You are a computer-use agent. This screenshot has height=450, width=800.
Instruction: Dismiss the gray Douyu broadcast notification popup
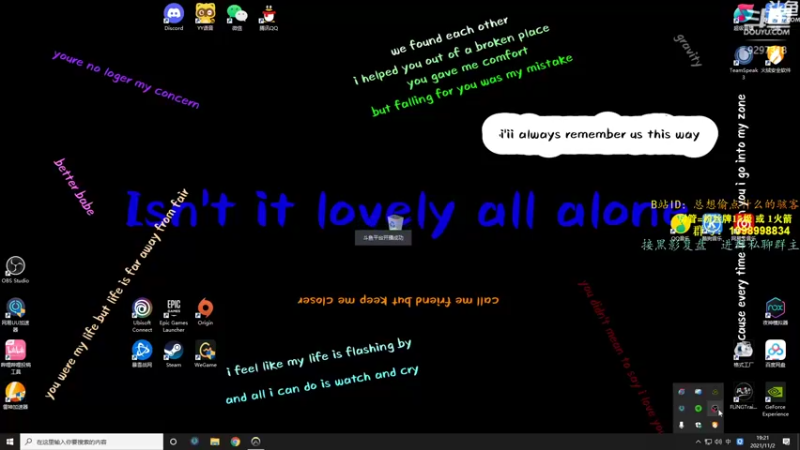pyautogui.click(x=383, y=238)
